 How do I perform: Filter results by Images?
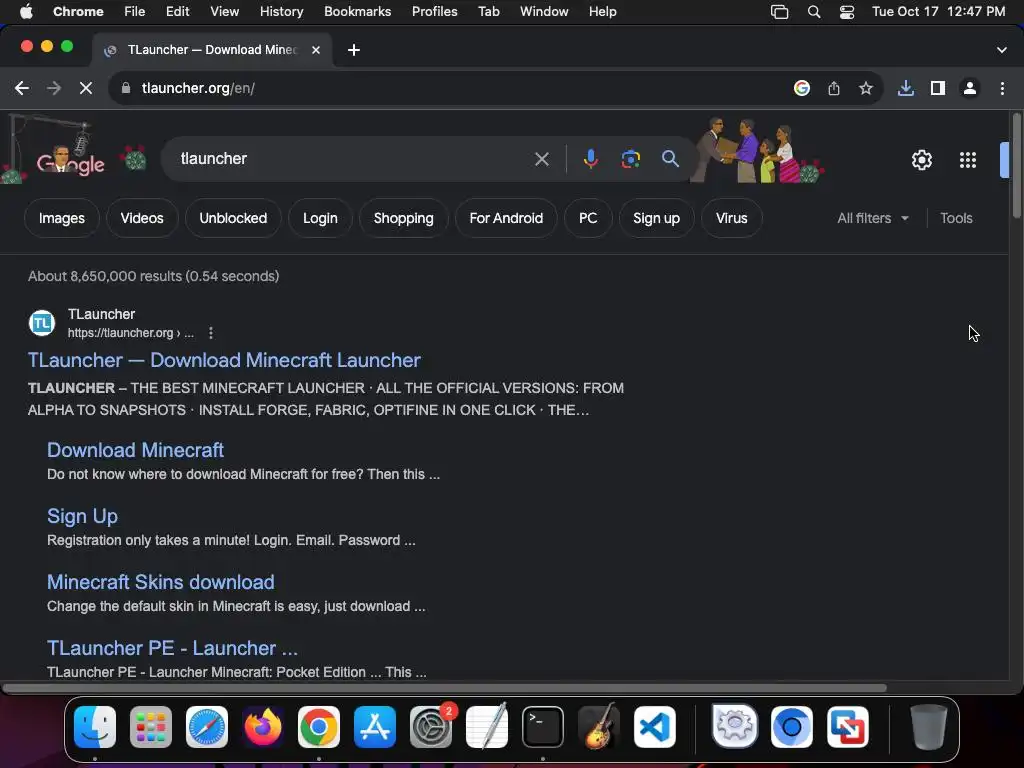coord(61,218)
